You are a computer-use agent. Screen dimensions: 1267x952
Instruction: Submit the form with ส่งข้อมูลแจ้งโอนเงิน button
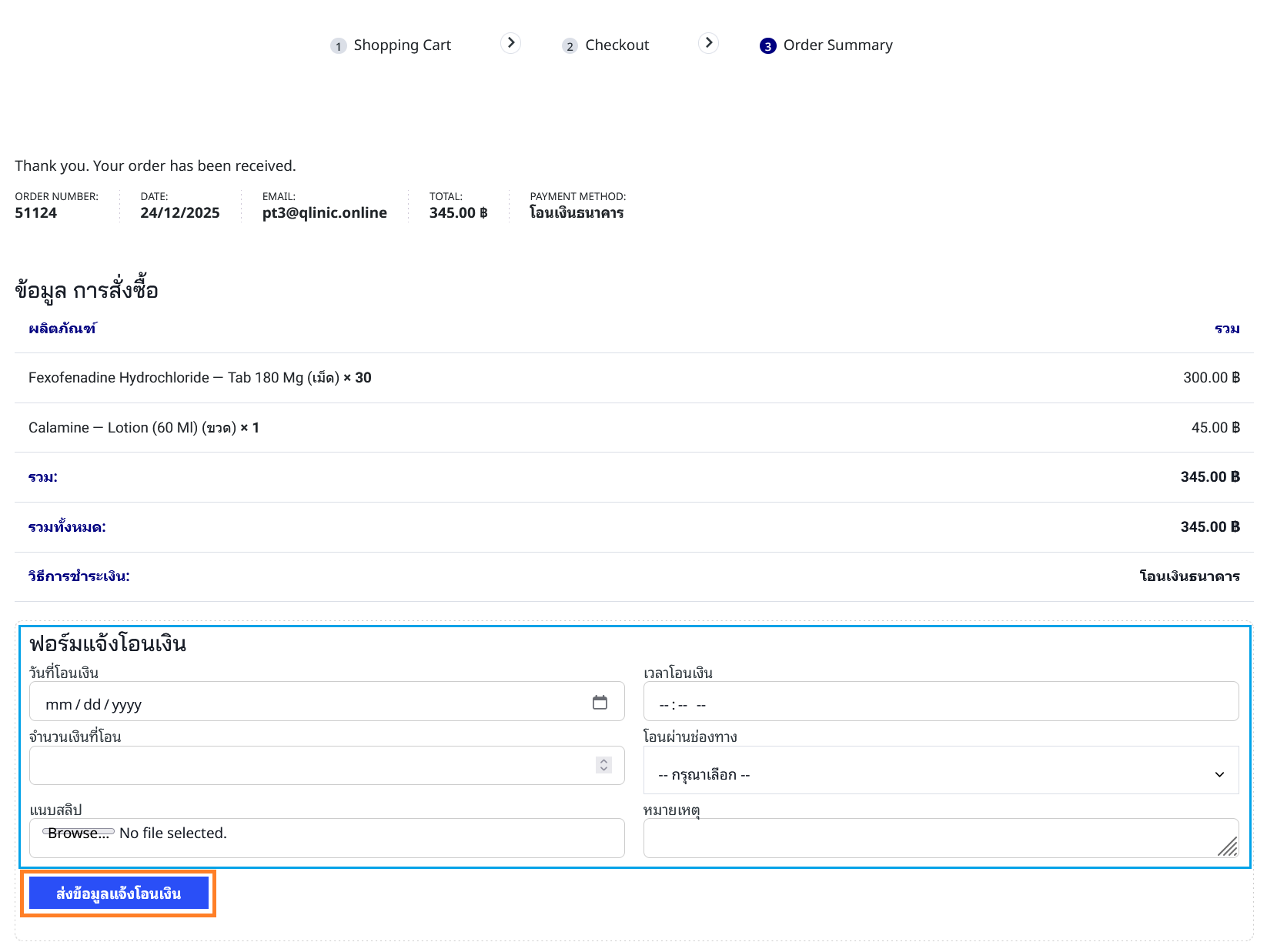119,894
